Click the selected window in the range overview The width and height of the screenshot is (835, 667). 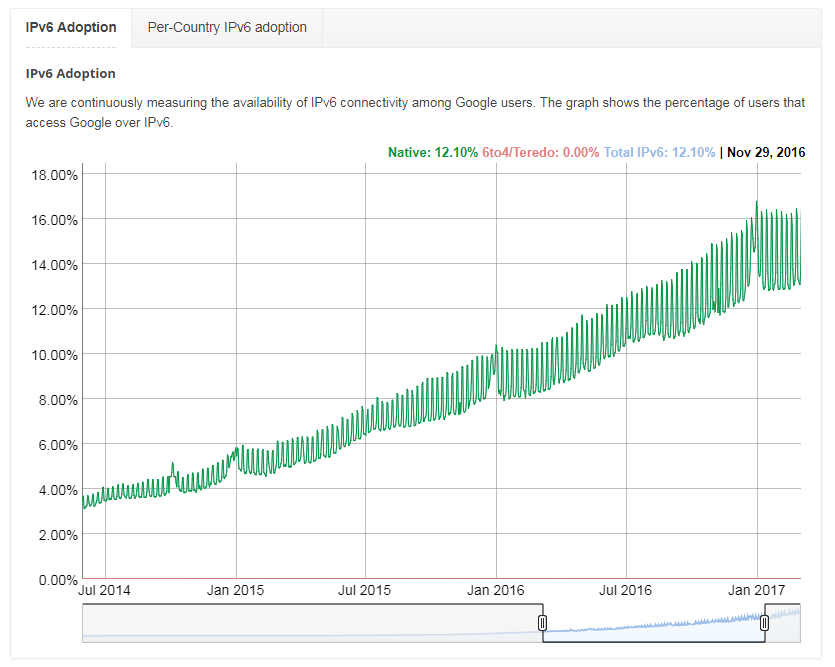coord(653,623)
